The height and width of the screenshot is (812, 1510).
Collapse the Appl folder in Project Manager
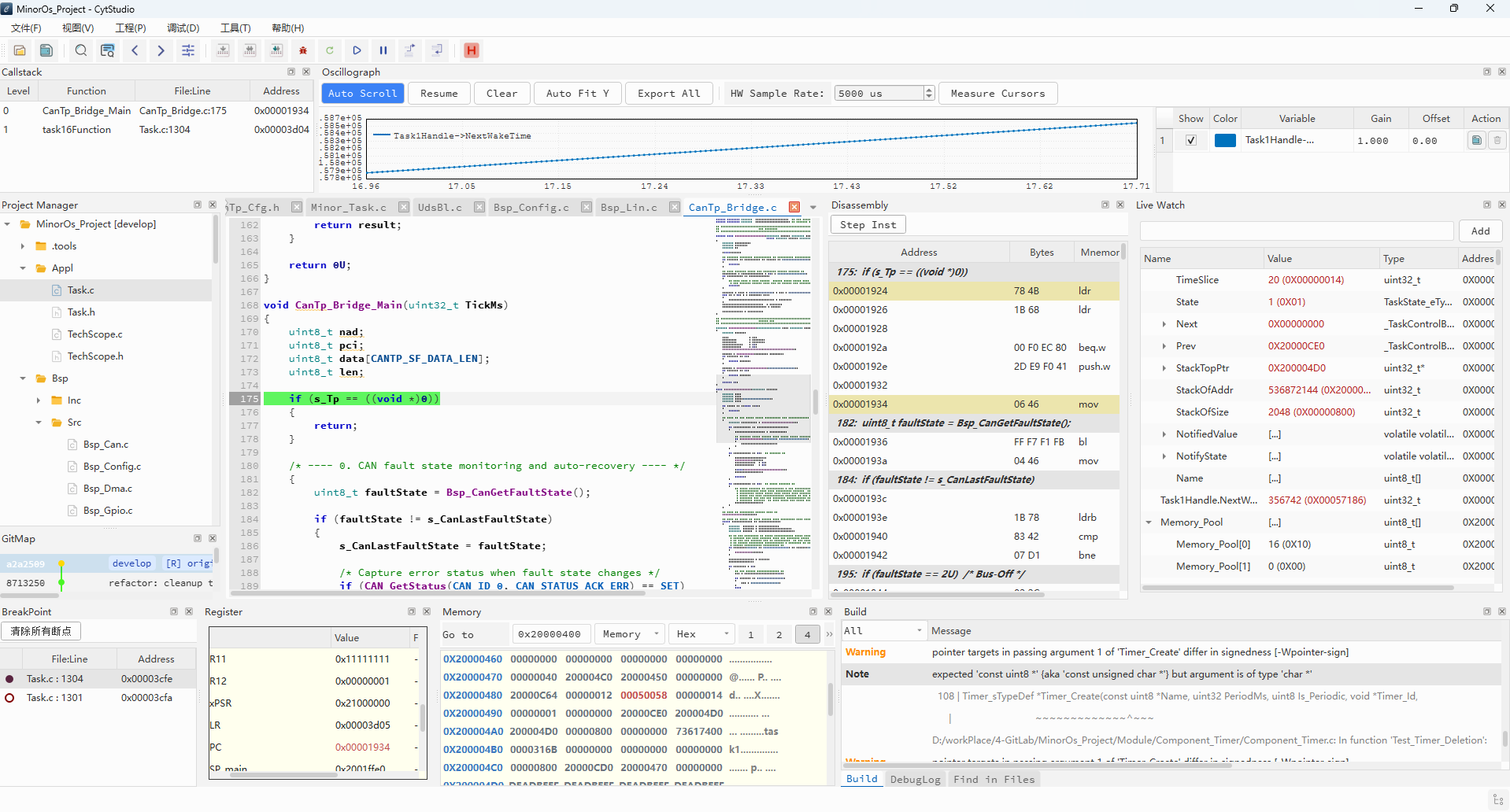pyautogui.click(x=23, y=268)
